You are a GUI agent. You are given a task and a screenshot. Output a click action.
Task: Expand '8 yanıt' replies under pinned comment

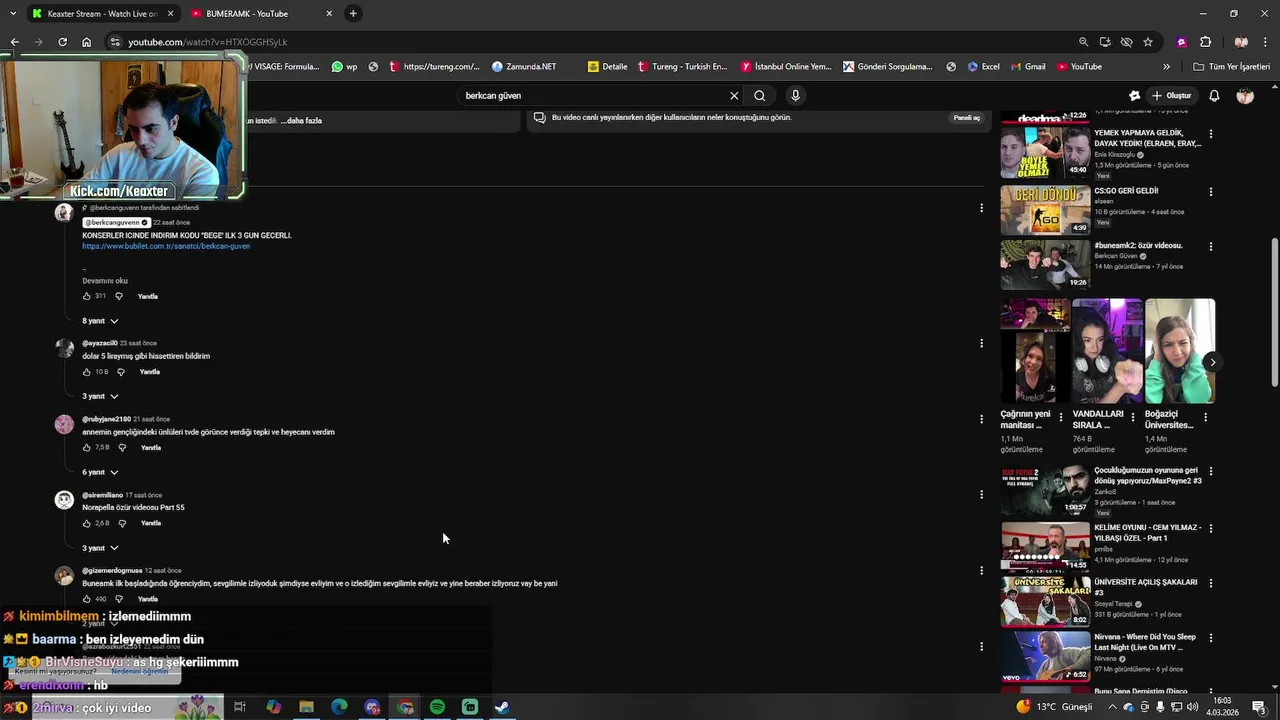tap(100, 321)
